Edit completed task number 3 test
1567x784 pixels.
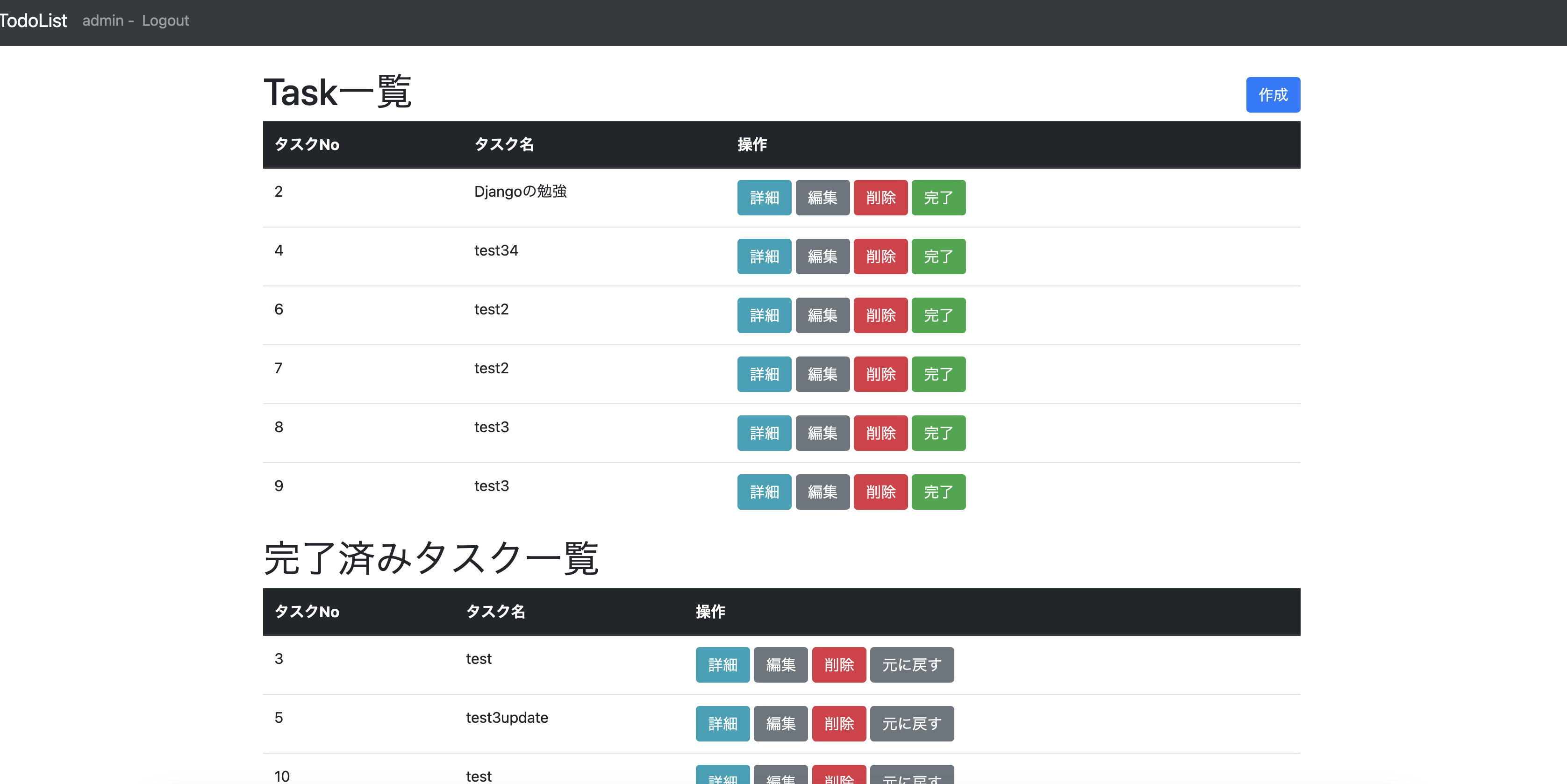pyautogui.click(x=780, y=665)
